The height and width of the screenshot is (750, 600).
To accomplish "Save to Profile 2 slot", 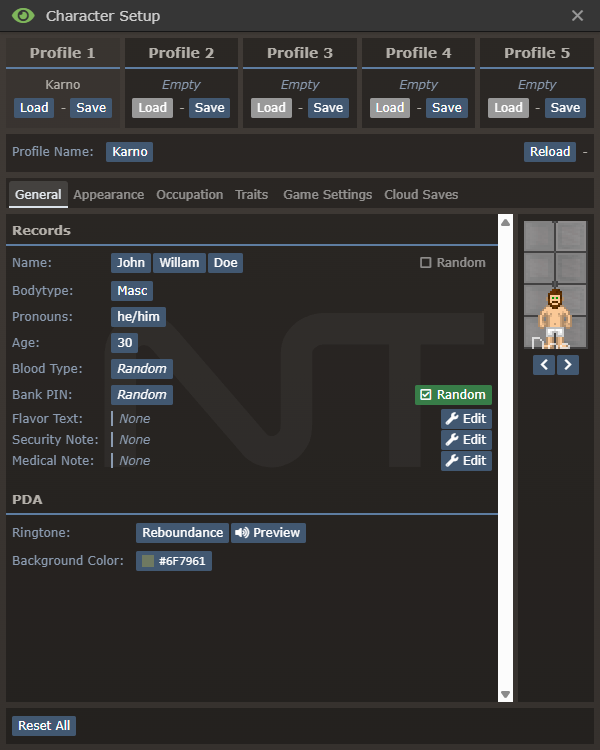I will 209,108.
